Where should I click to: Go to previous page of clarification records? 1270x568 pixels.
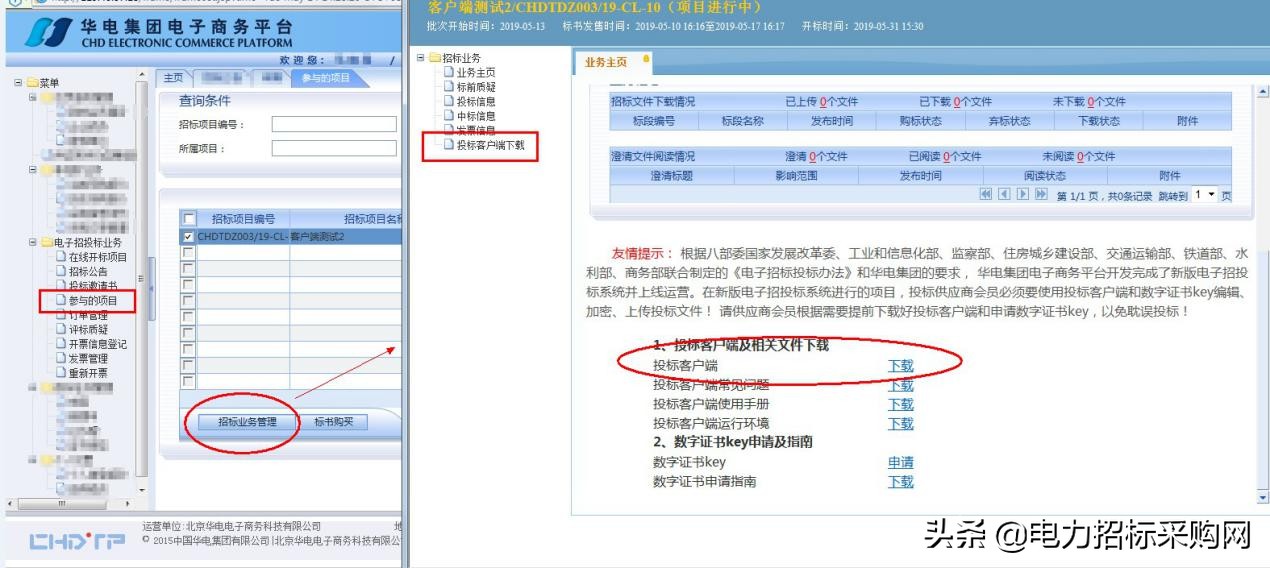(x=1005, y=194)
